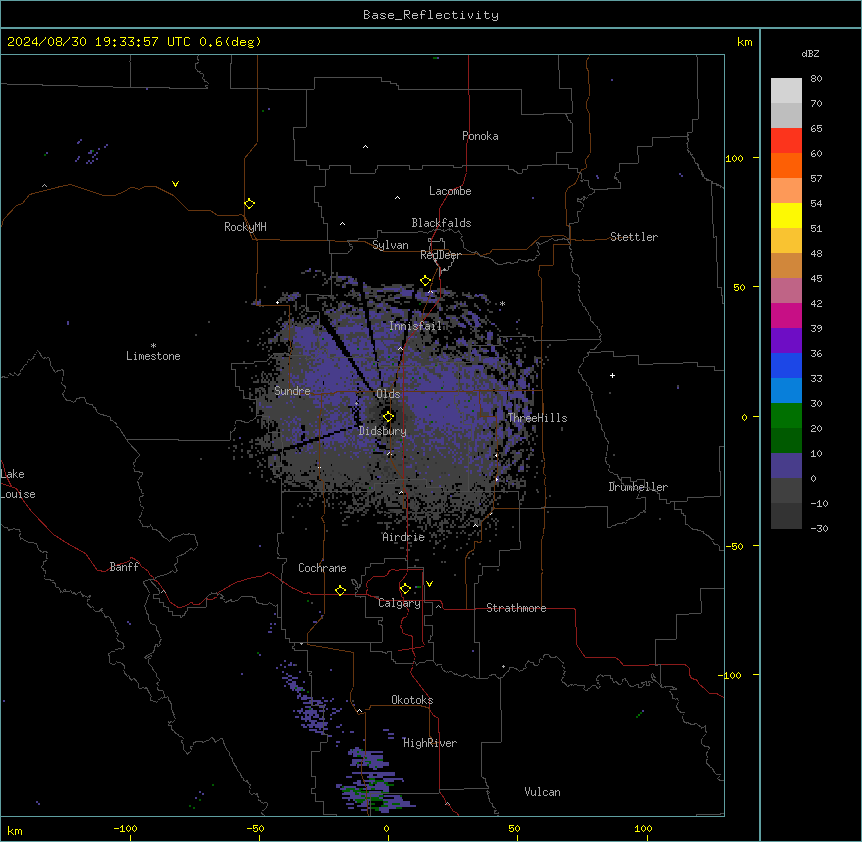Click the Limestone label

[153, 356]
